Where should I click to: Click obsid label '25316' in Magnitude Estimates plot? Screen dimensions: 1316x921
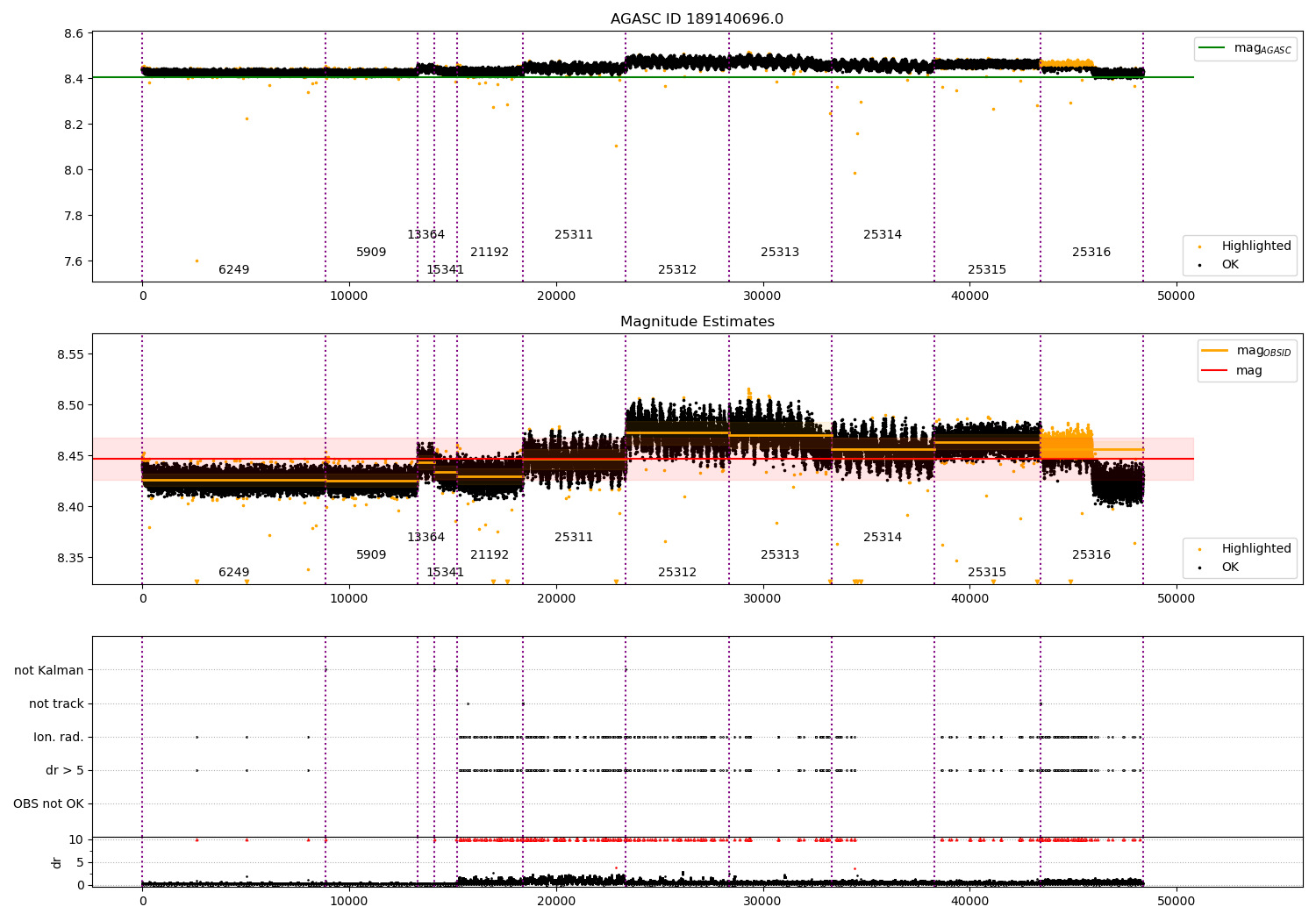(x=1091, y=555)
